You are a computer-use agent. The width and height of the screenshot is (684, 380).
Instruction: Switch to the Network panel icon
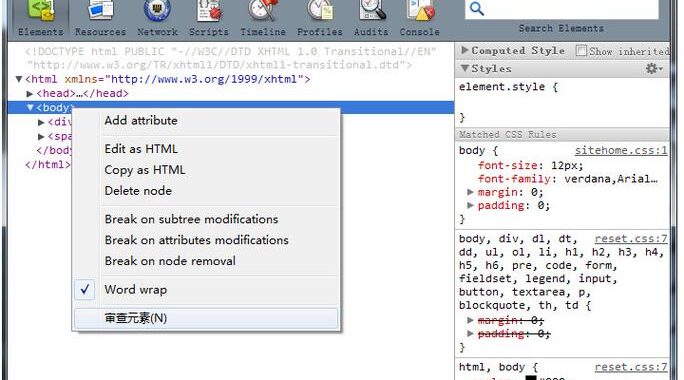click(157, 11)
